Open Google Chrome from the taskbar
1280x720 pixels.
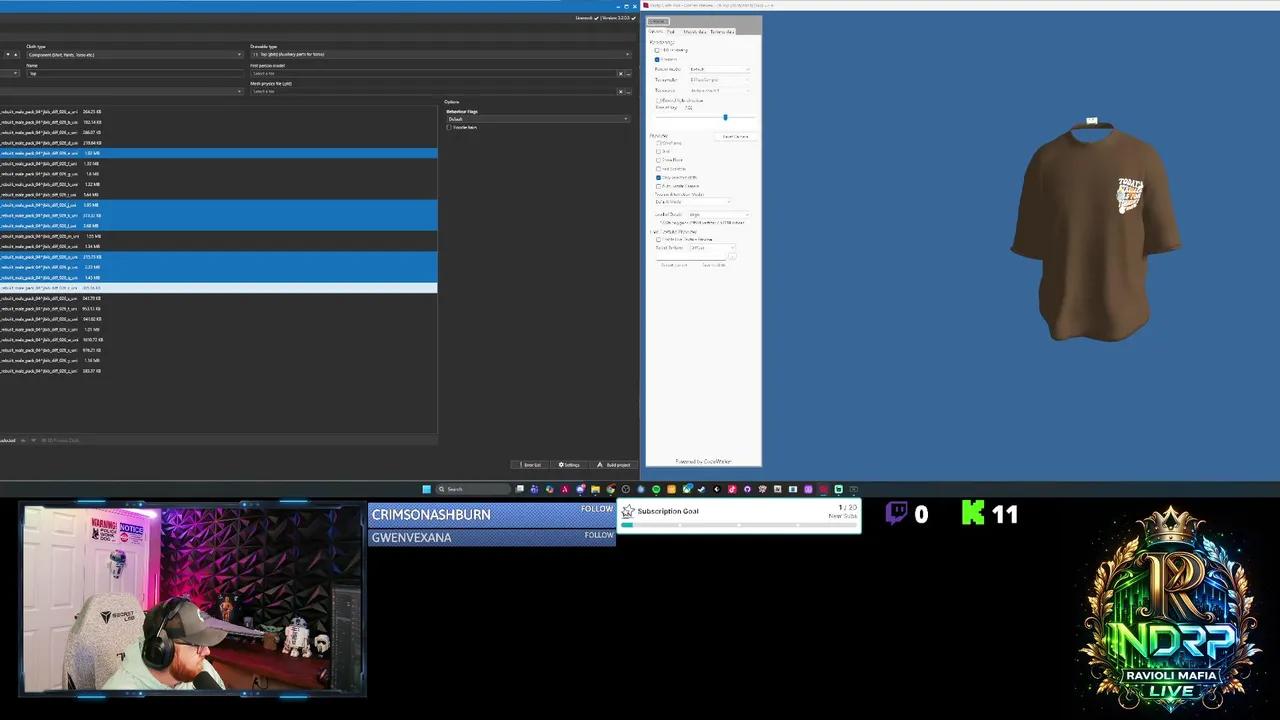[x=610, y=489]
